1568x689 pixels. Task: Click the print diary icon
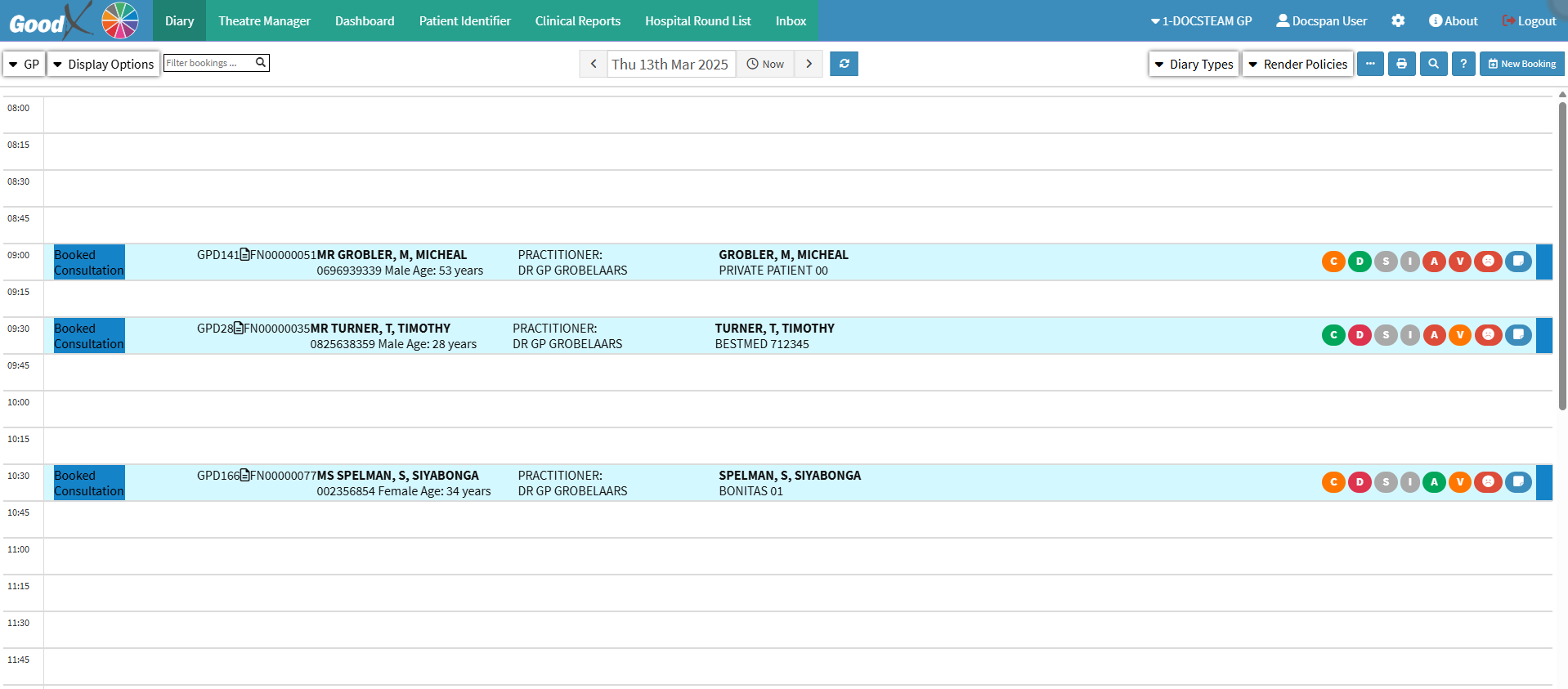click(1401, 64)
